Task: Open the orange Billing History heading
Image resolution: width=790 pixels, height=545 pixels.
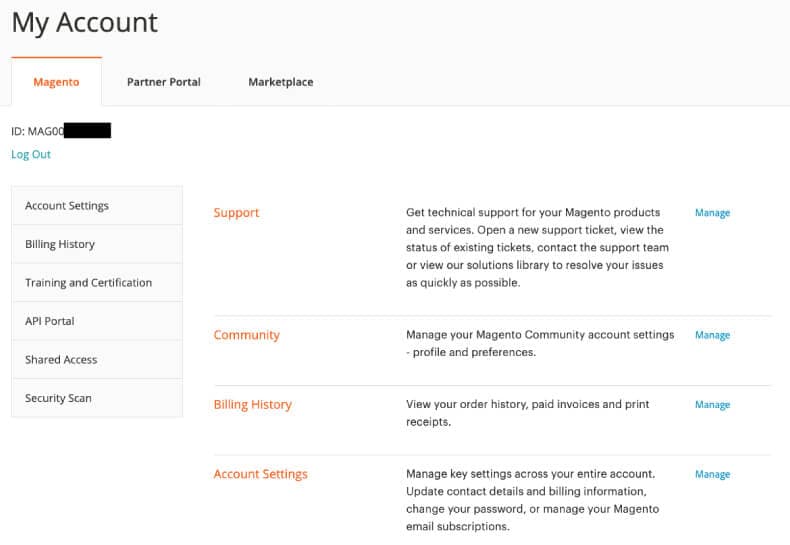Action: 252,405
